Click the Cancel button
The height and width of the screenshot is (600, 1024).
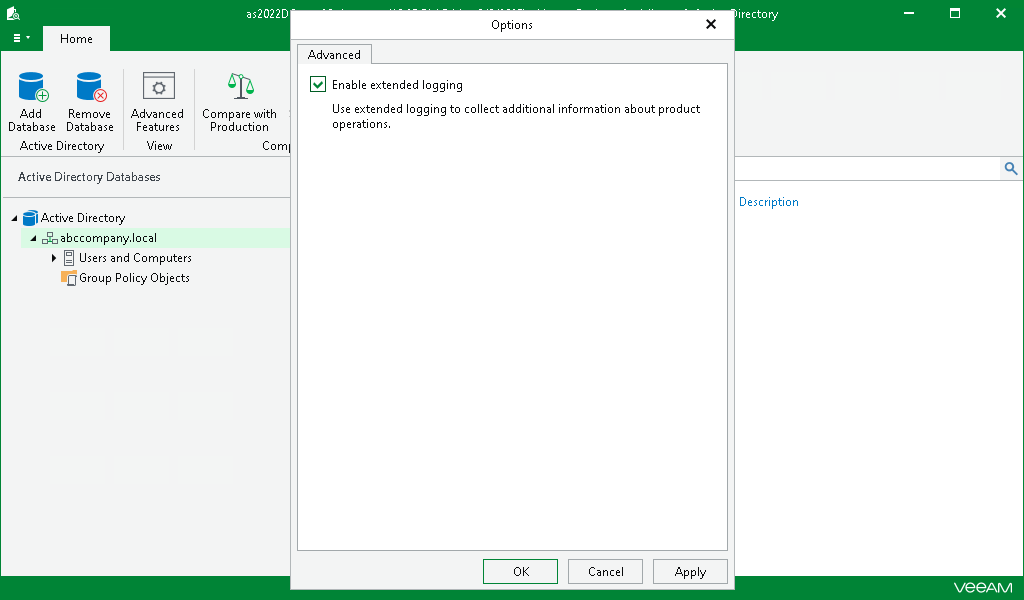tap(605, 571)
